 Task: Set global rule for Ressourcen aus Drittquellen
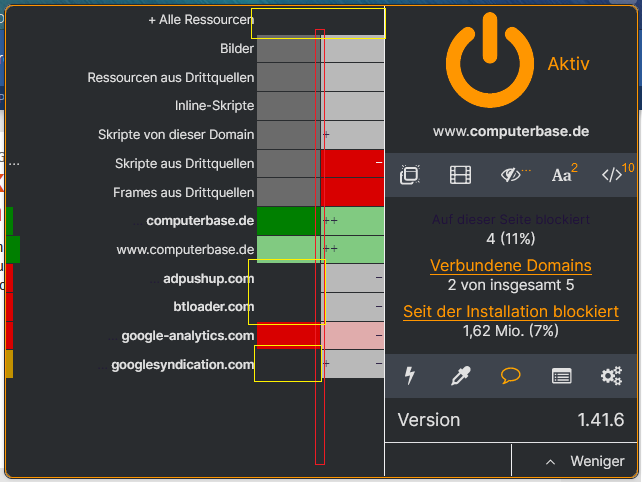click(289, 77)
